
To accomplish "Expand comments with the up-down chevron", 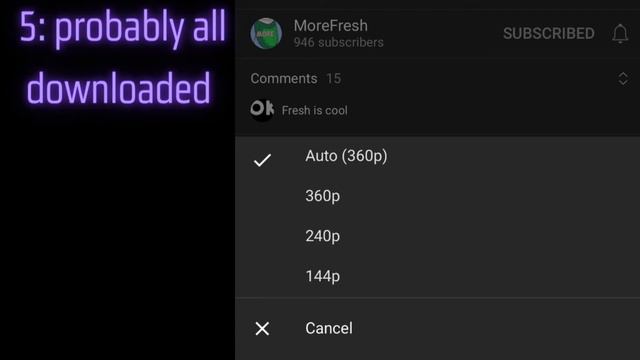I will [x=623, y=78].
